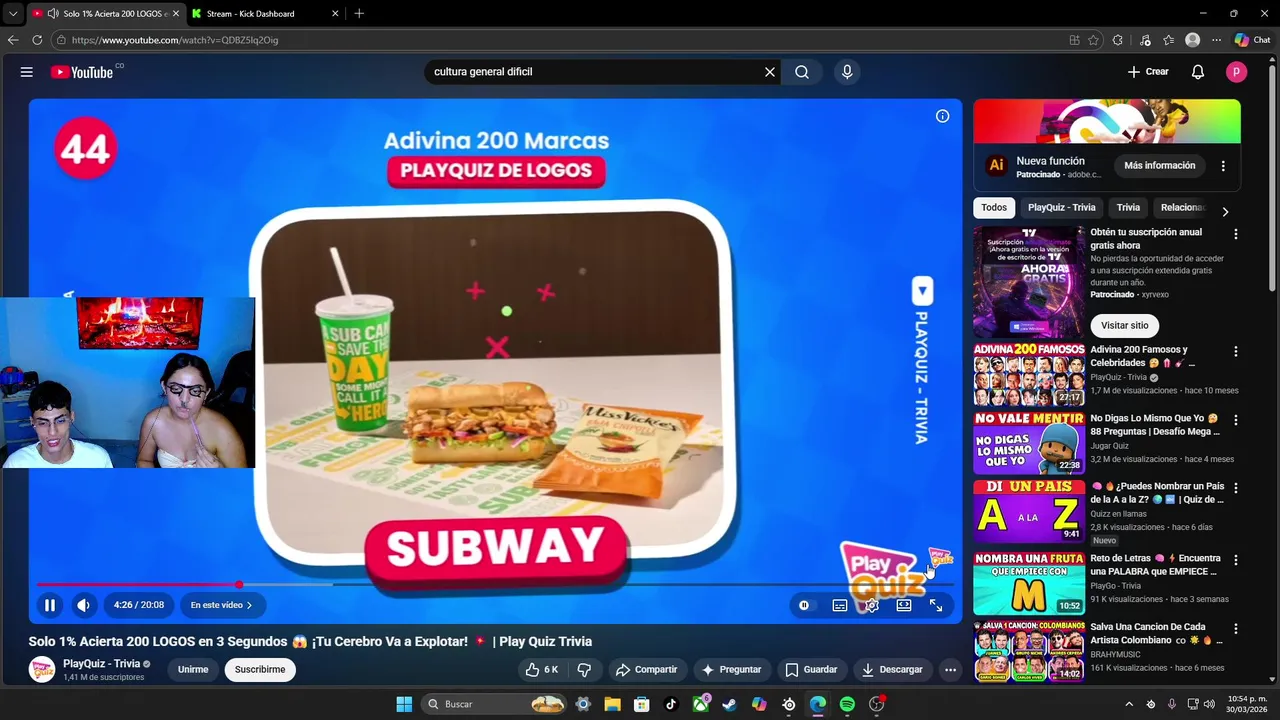Open the PlayQuiz - Trivia channel avatar
This screenshot has width=1280, height=720.
[x=42, y=670]
